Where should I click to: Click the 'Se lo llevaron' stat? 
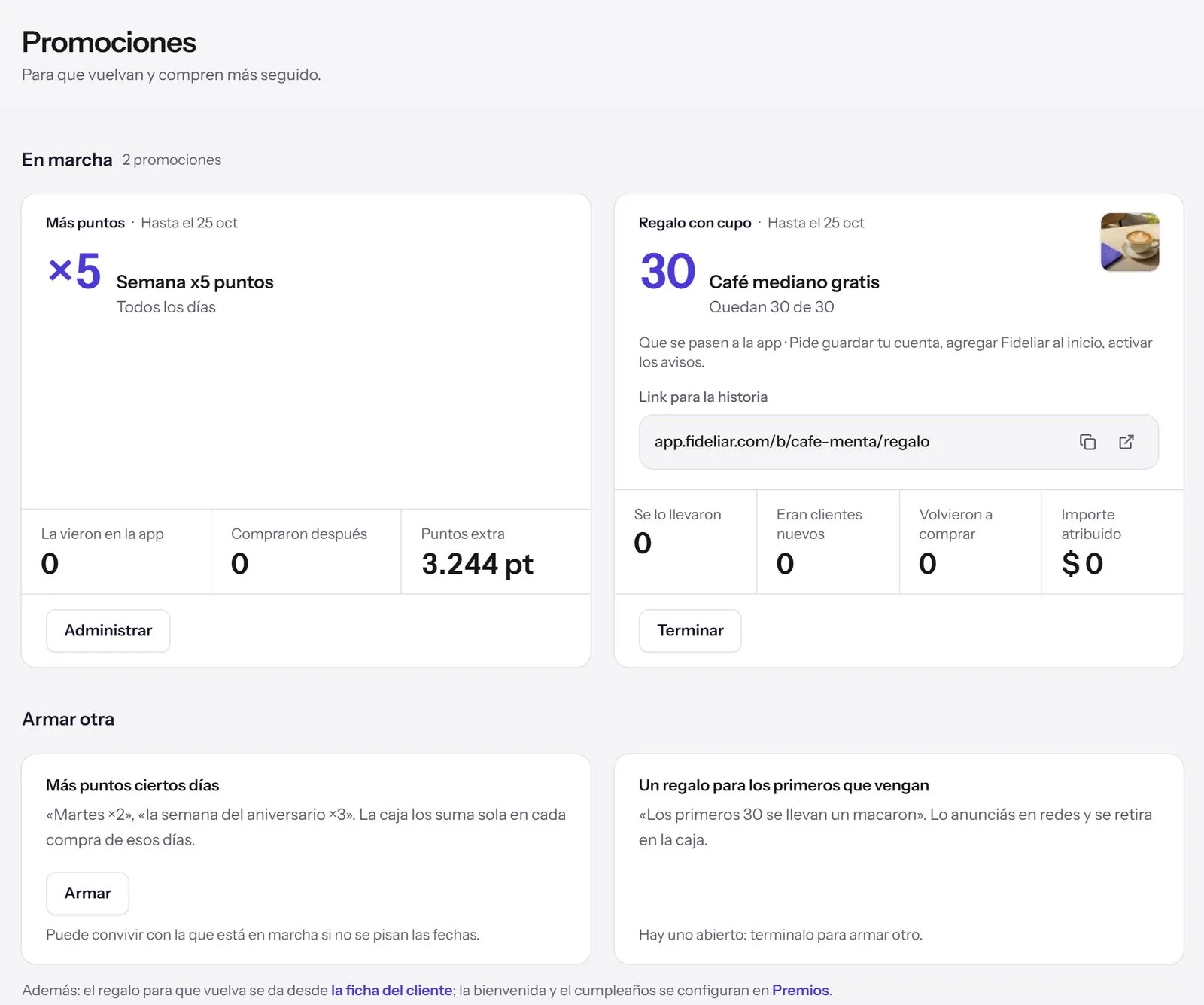[686, 542]
